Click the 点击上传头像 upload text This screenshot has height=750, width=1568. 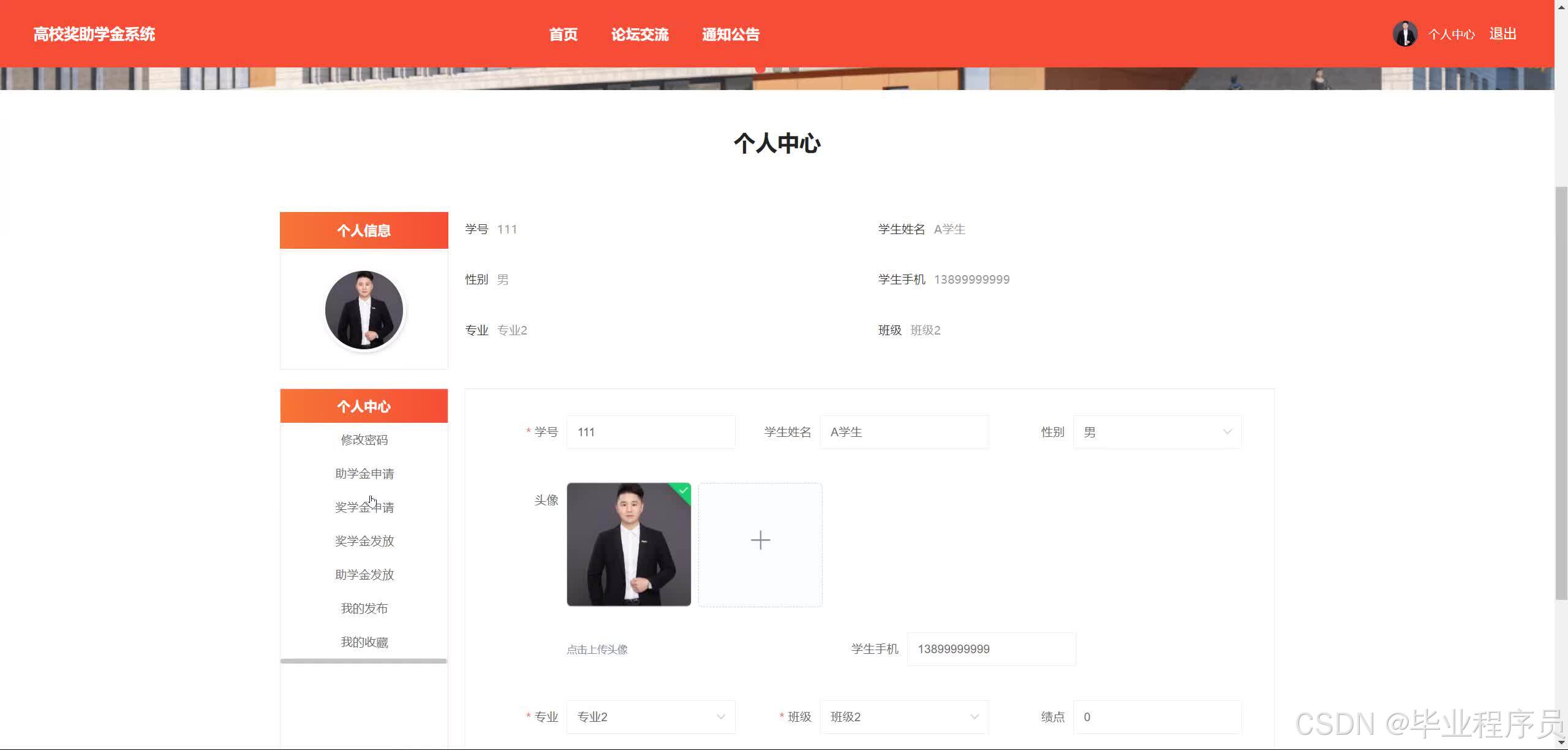pyautogui.click(x=597, y=649)
